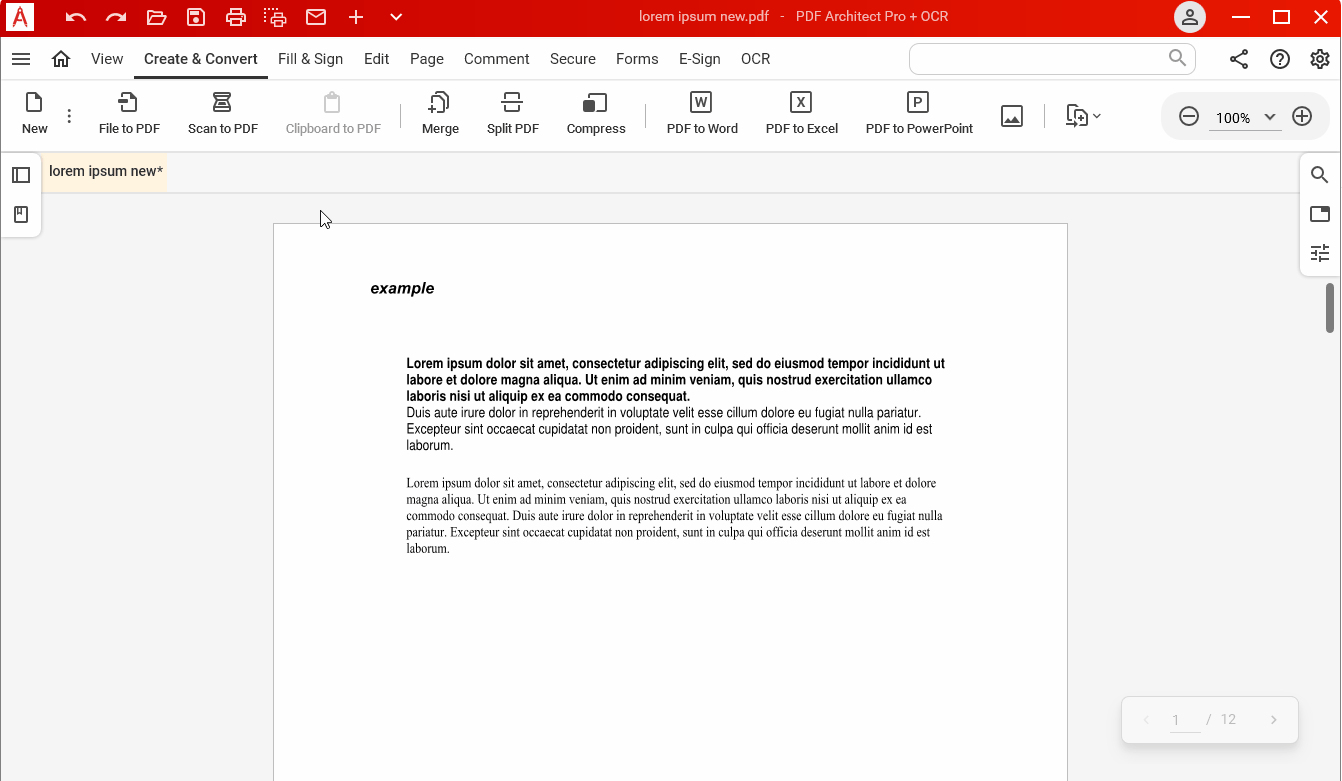
Task: Expand the quick access toolbar chevron
Action: click(x=396, y=17)
